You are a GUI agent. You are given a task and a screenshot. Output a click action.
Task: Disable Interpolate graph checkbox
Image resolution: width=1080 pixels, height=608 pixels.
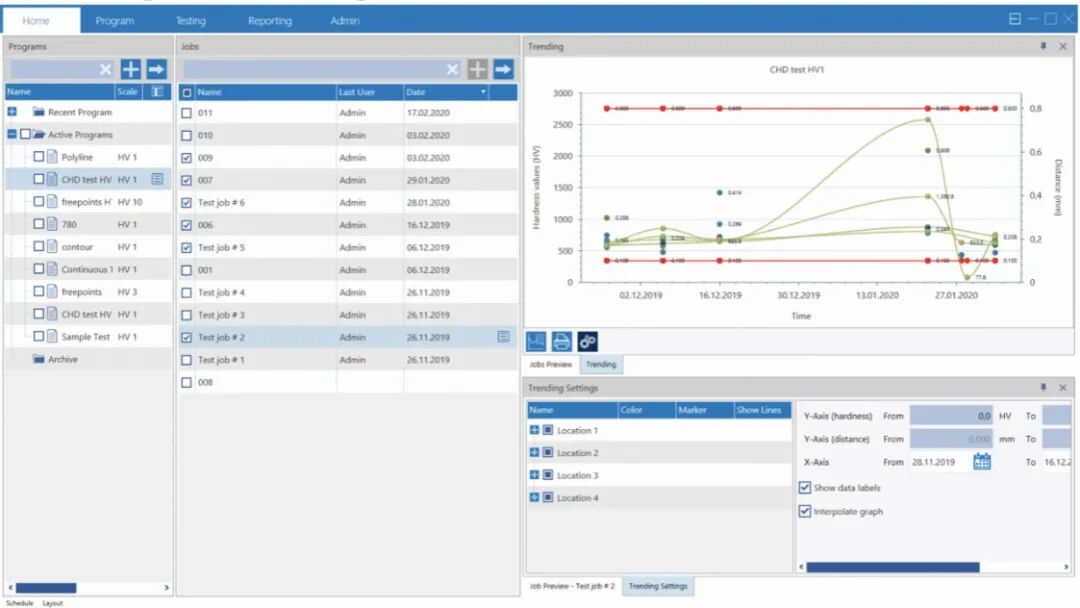click(x=804, y=511)
